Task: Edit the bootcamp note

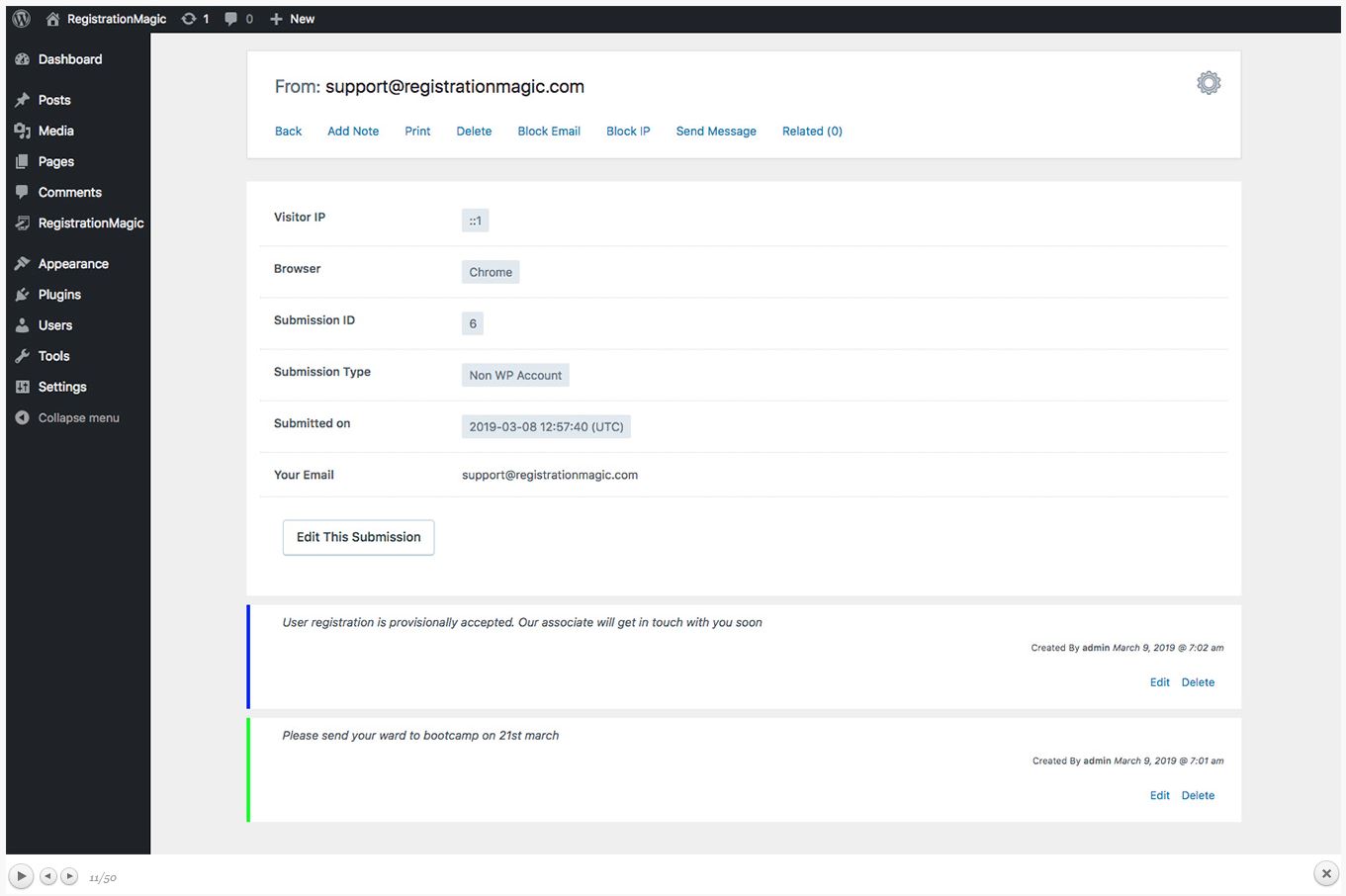Action: click(1159, 795)
